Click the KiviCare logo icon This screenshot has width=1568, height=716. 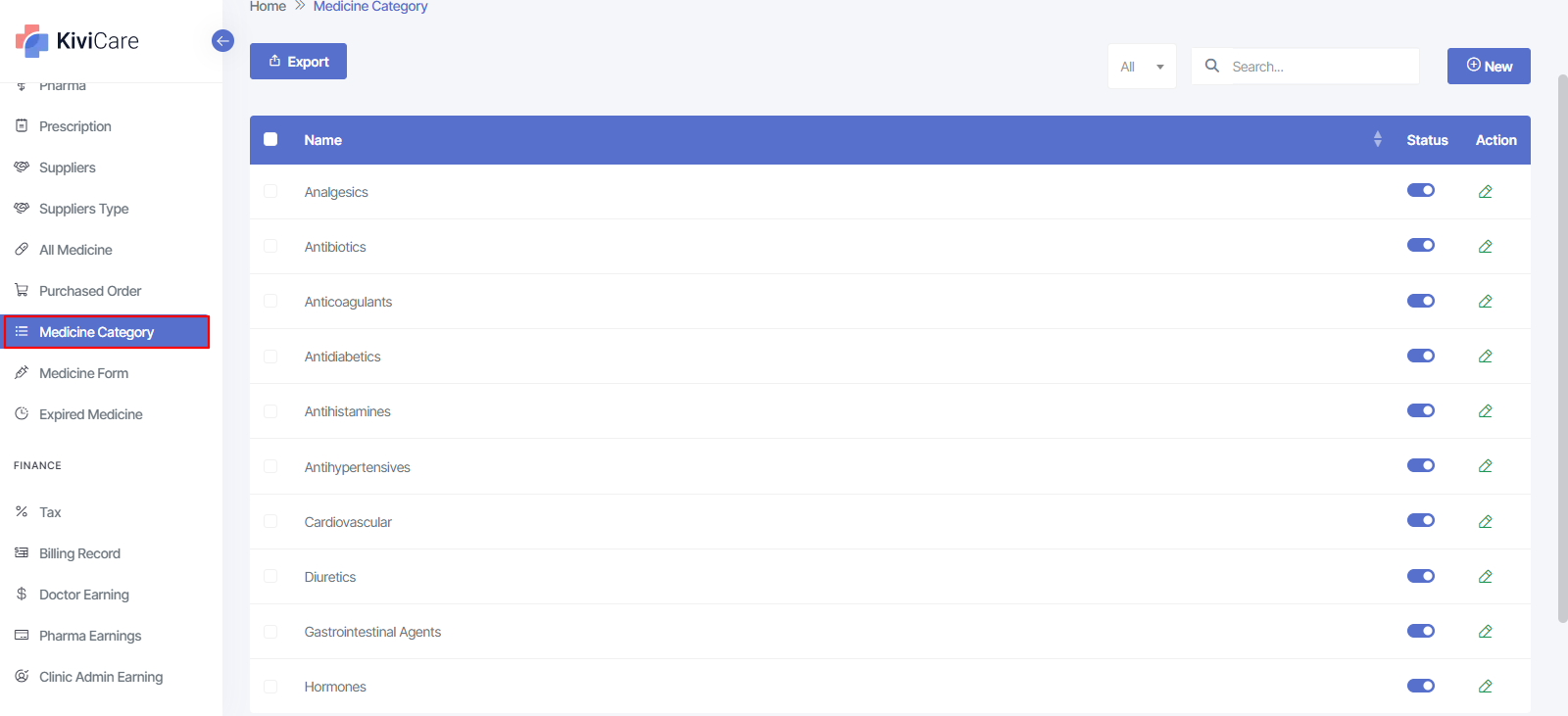point(32,41)
